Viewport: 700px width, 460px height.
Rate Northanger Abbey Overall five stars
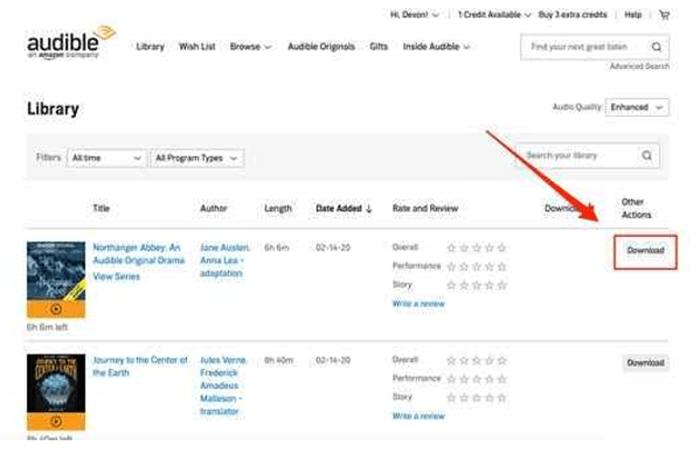(x=502, y=247)
